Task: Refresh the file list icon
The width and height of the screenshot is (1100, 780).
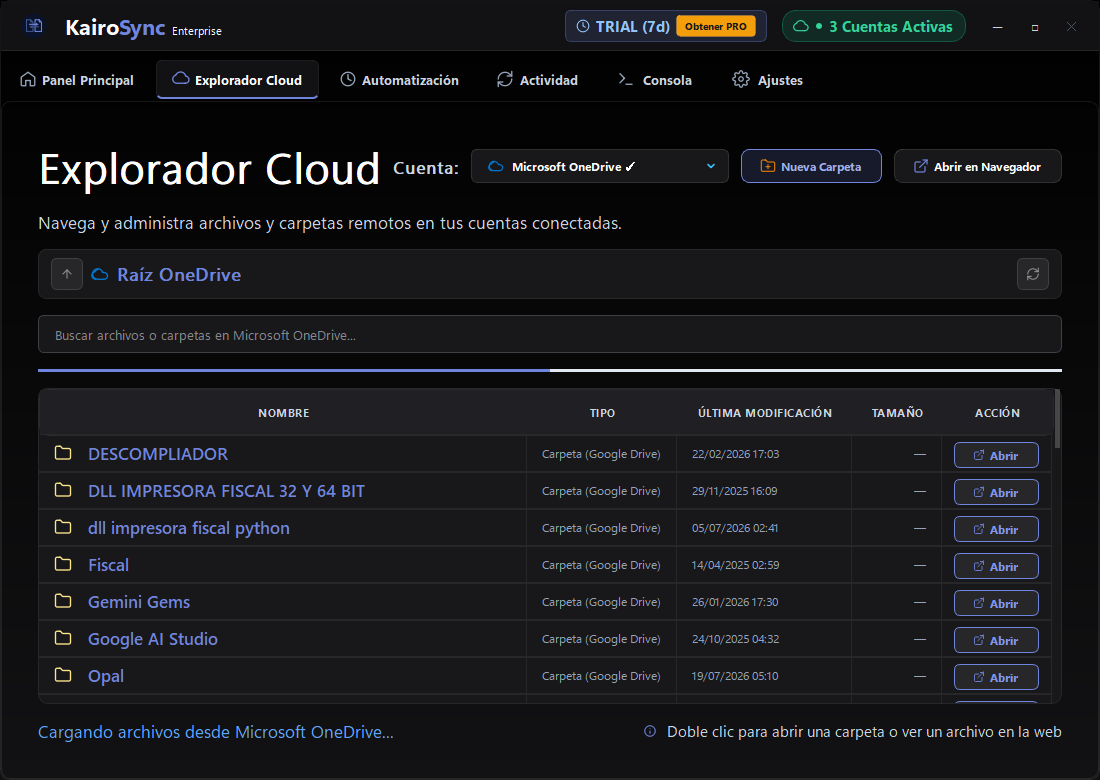Action: (1033, 274)
